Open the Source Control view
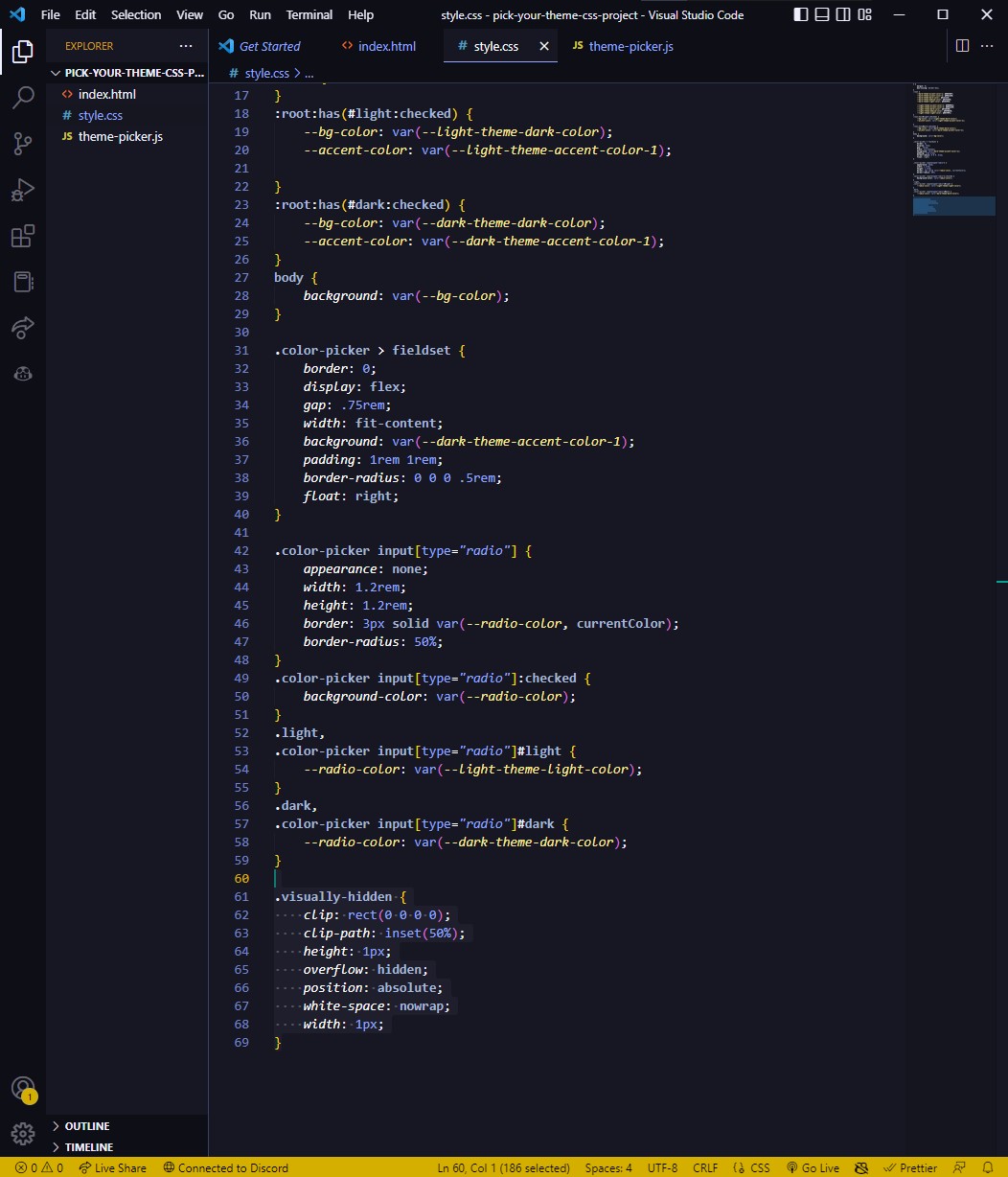1008x1177 pixels. tap(23, 144)
